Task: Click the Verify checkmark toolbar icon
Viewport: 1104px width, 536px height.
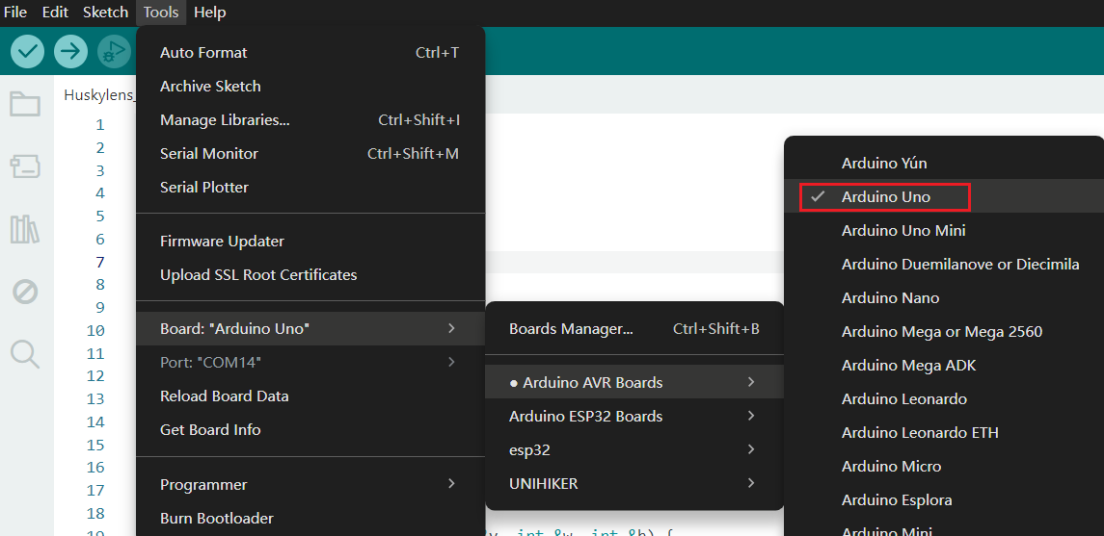Action: [x=28, y=51]
